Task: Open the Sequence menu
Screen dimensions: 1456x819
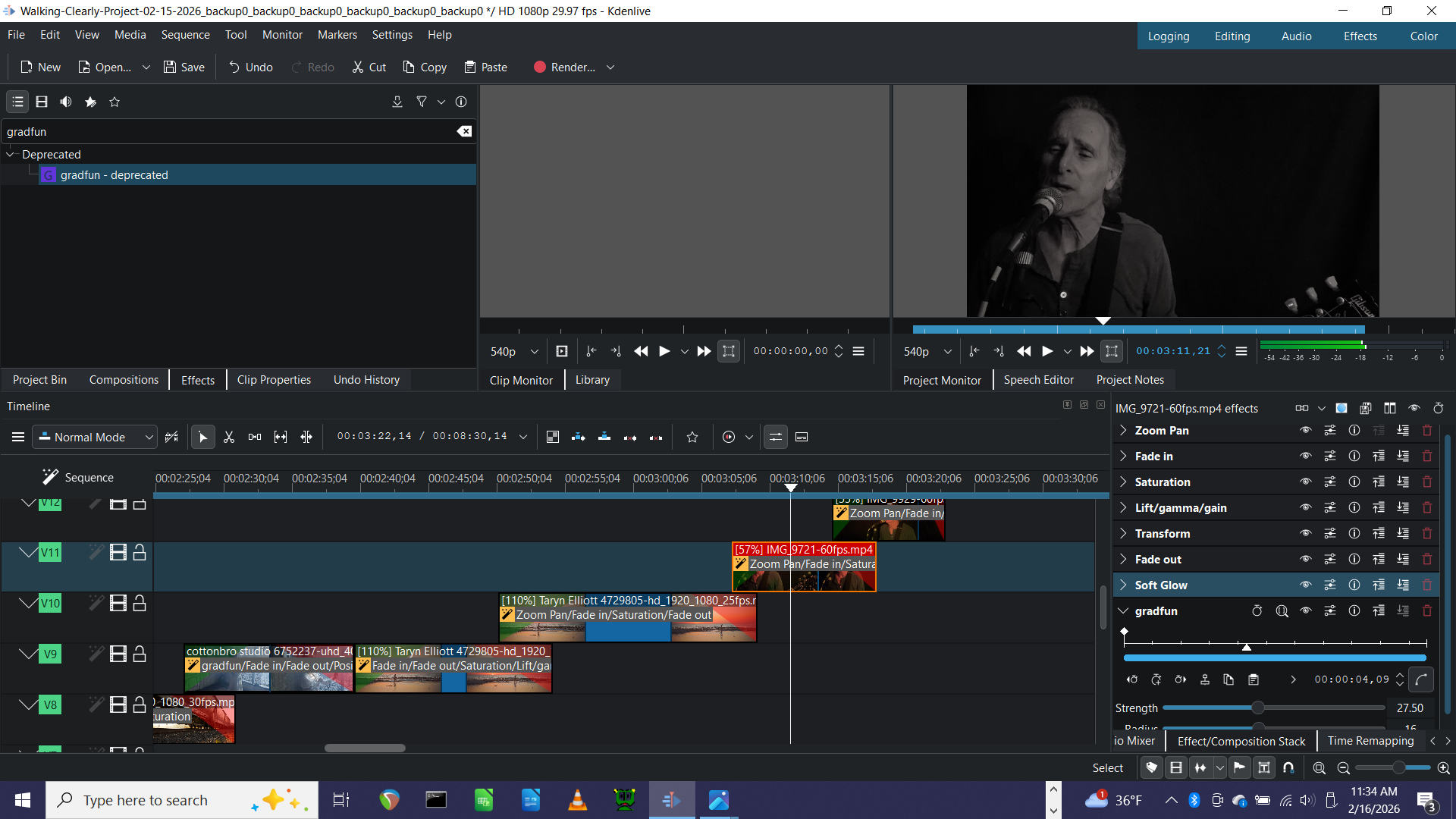Action: coord(185,35)
